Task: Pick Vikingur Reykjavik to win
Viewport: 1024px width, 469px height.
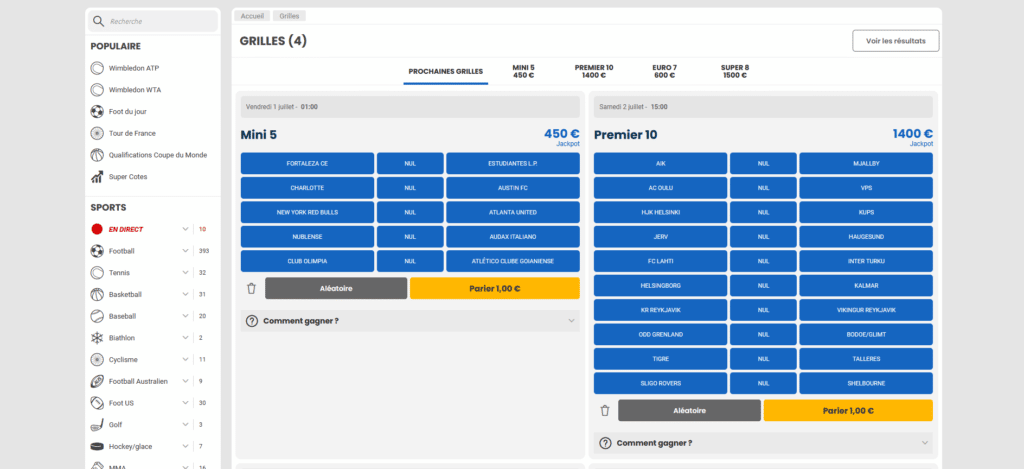Action: click(x=866, y=310)
